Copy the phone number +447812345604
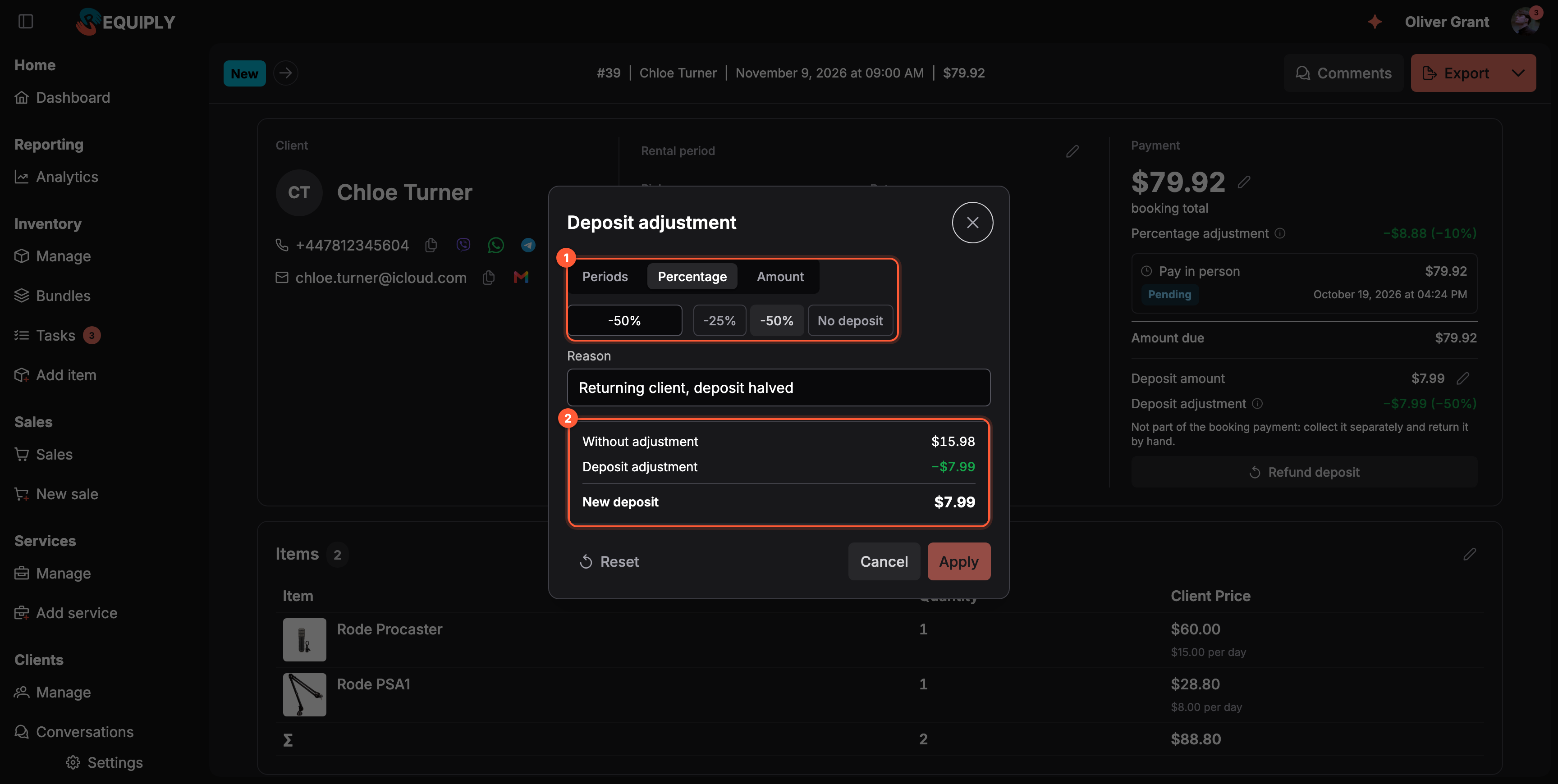The width and height of the screenshot is (1558, 784). click(431, 245)
